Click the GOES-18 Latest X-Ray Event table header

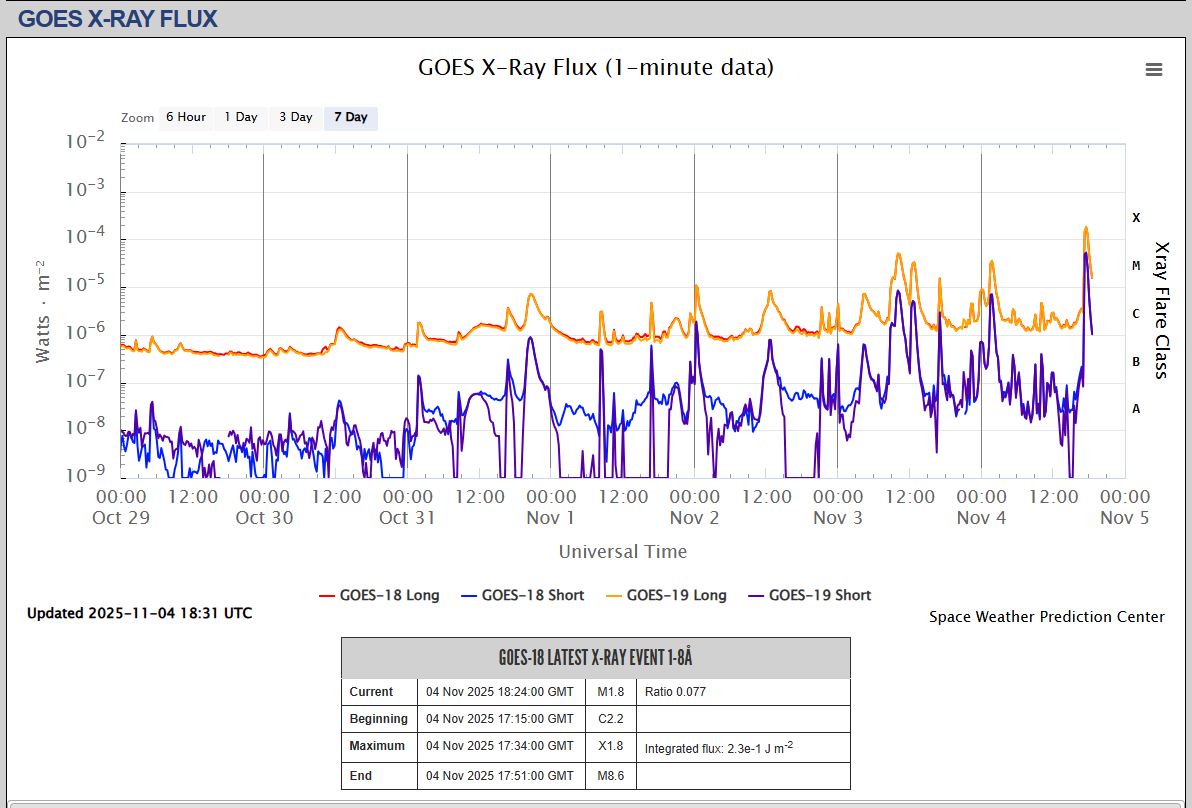coord(595,658)
